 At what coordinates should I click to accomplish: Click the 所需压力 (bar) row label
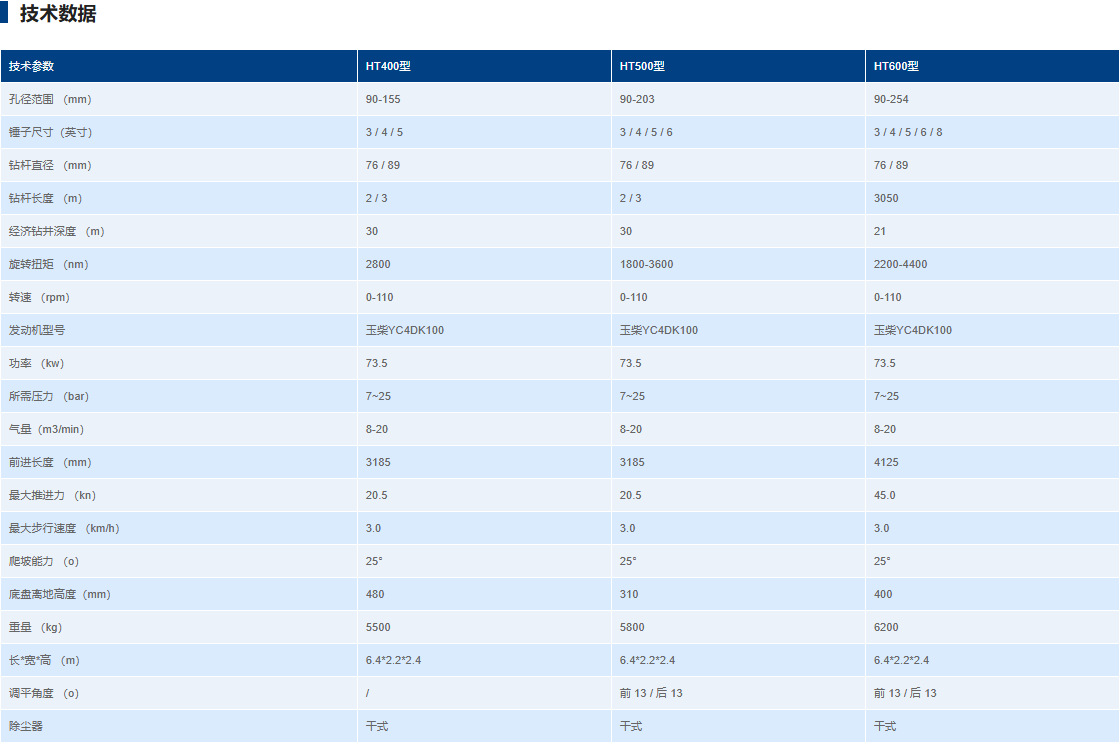(49, 396)
